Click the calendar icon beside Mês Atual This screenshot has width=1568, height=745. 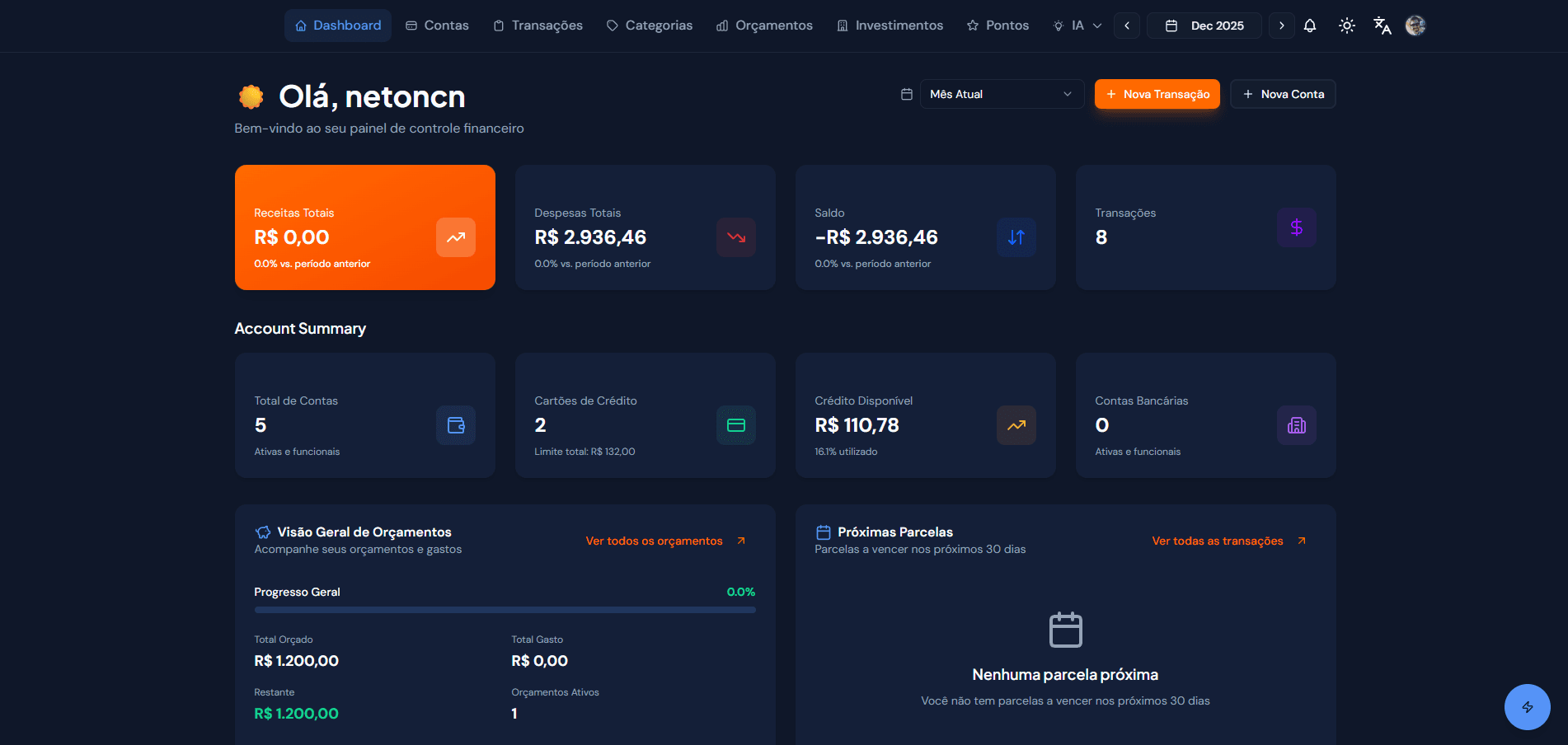(906, 94)
